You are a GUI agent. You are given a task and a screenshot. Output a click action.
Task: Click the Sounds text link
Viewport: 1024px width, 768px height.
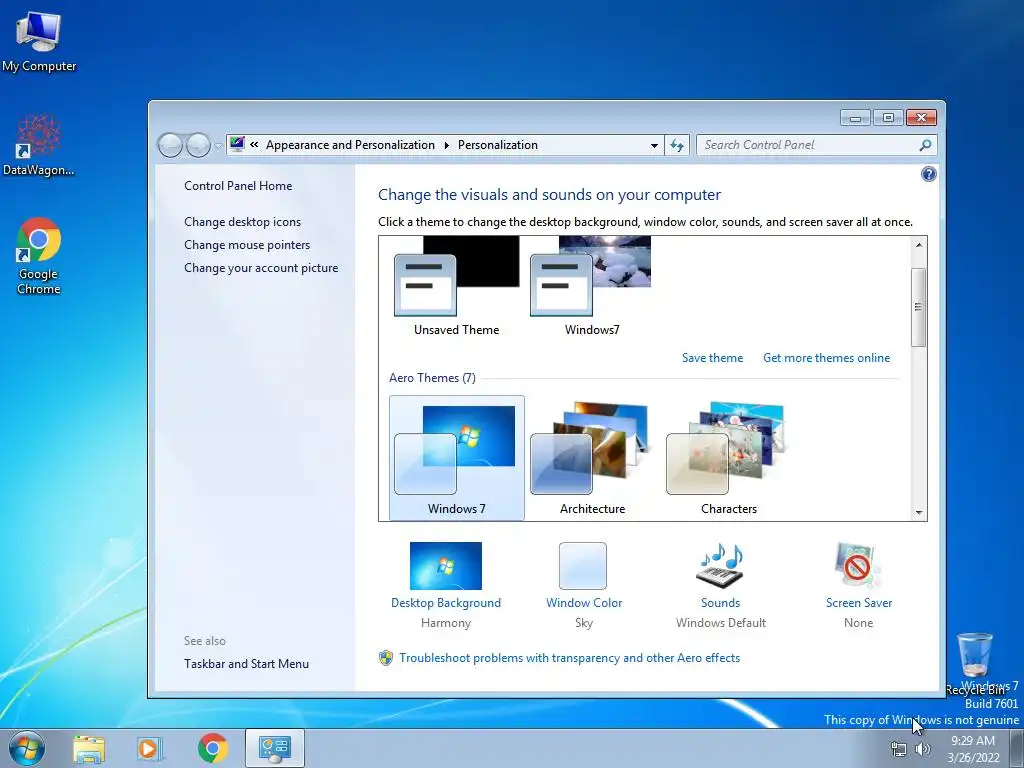point(720,603)
